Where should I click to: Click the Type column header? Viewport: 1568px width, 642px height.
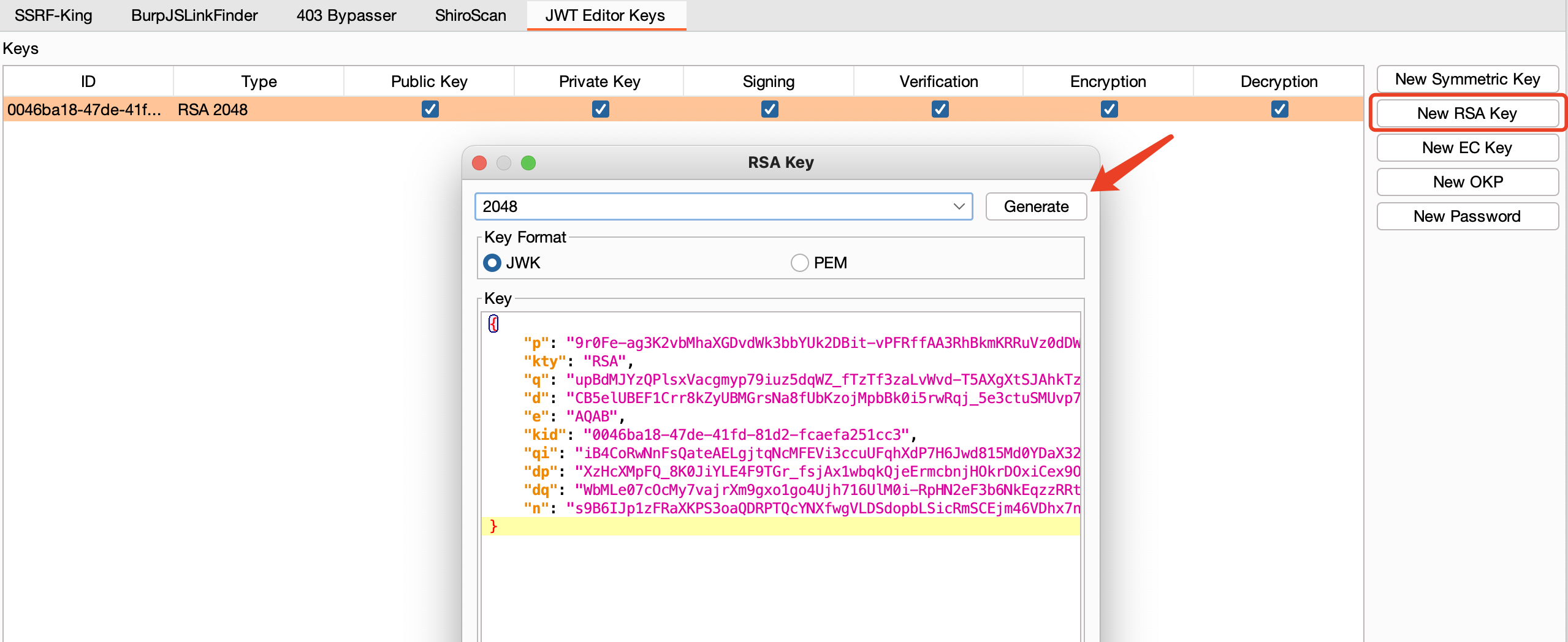[259, 81]
